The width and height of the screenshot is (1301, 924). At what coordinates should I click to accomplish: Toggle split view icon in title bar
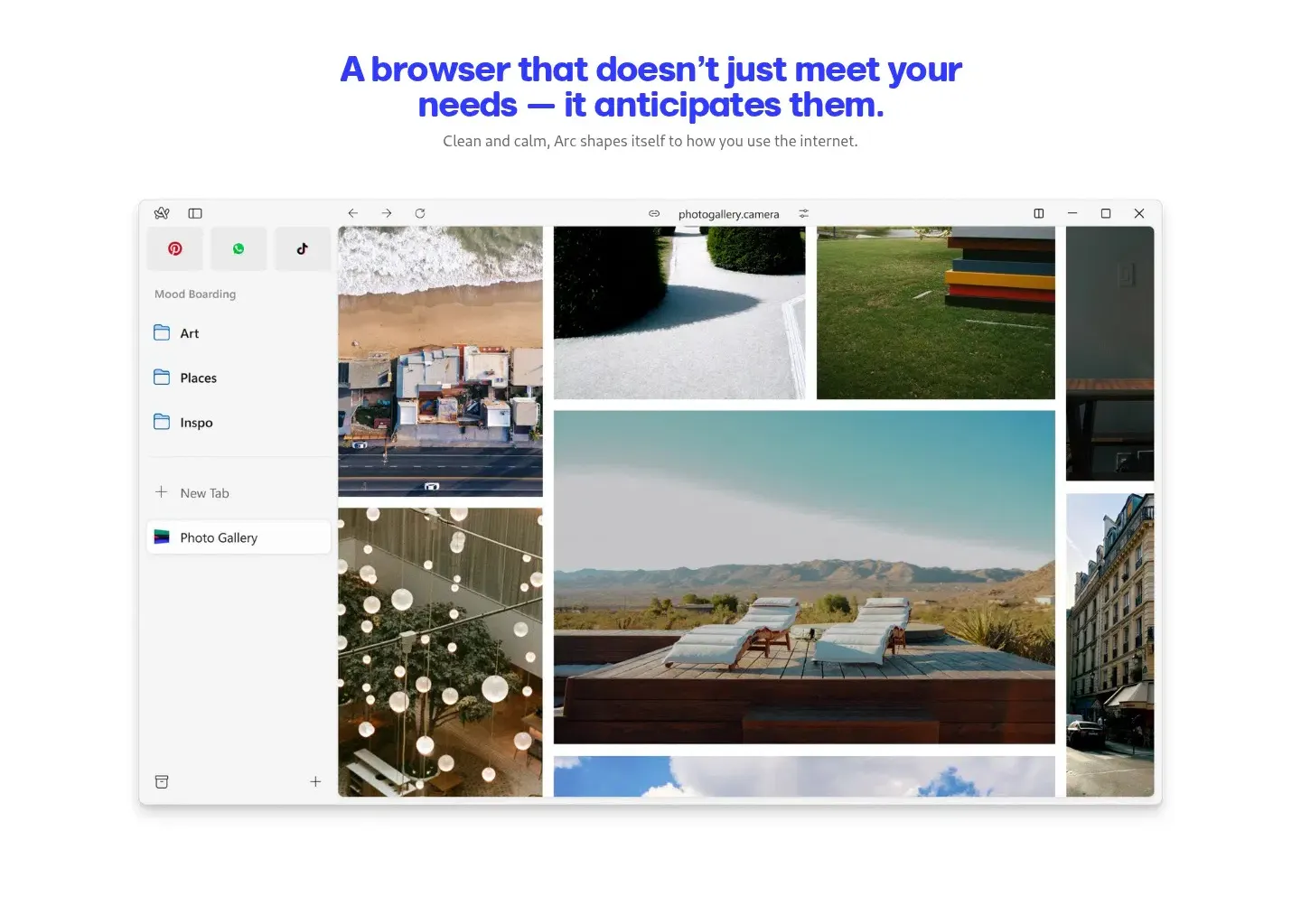[x=1039, y=213]
